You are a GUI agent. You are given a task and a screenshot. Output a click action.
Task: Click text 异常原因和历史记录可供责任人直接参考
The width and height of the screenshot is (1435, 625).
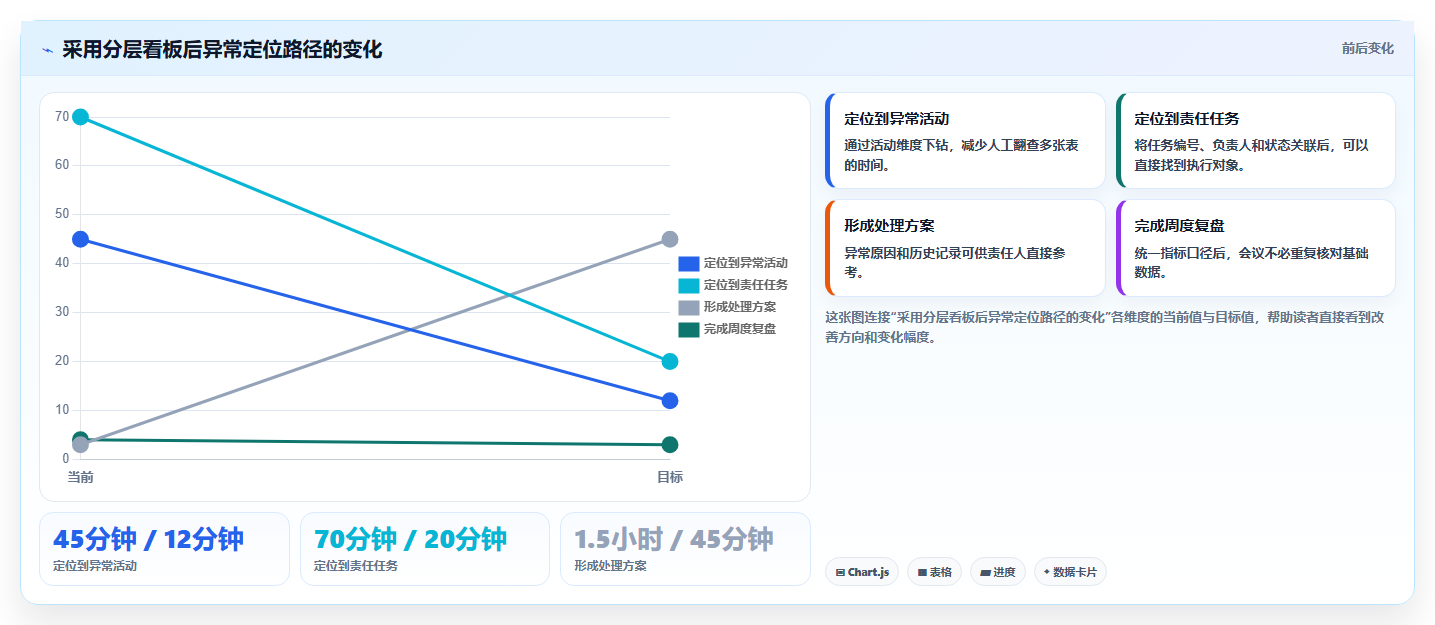coord(955,262)
